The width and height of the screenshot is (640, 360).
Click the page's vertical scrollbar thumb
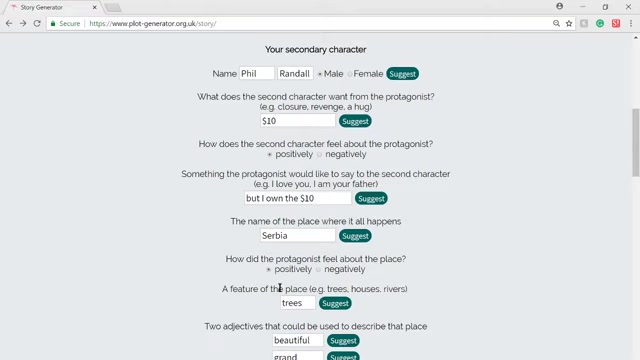click(636, 142)
